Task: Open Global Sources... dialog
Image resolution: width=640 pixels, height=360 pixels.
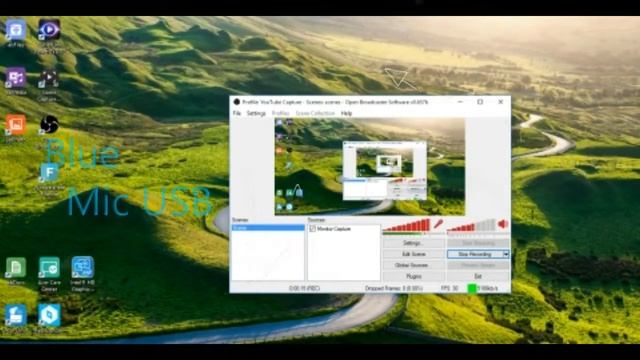Action: tap(413, 265)
